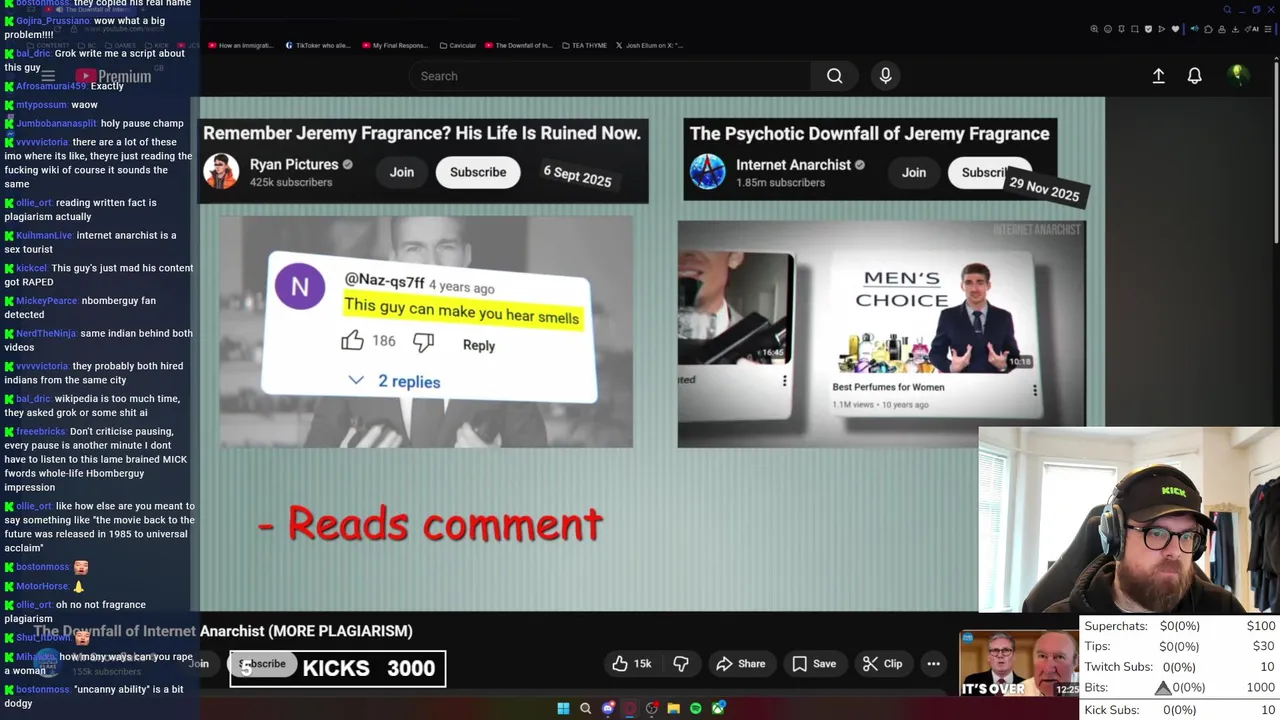1280x720 pixels.
Task: Click chat username MotorHorse
Action: [42, 587]
